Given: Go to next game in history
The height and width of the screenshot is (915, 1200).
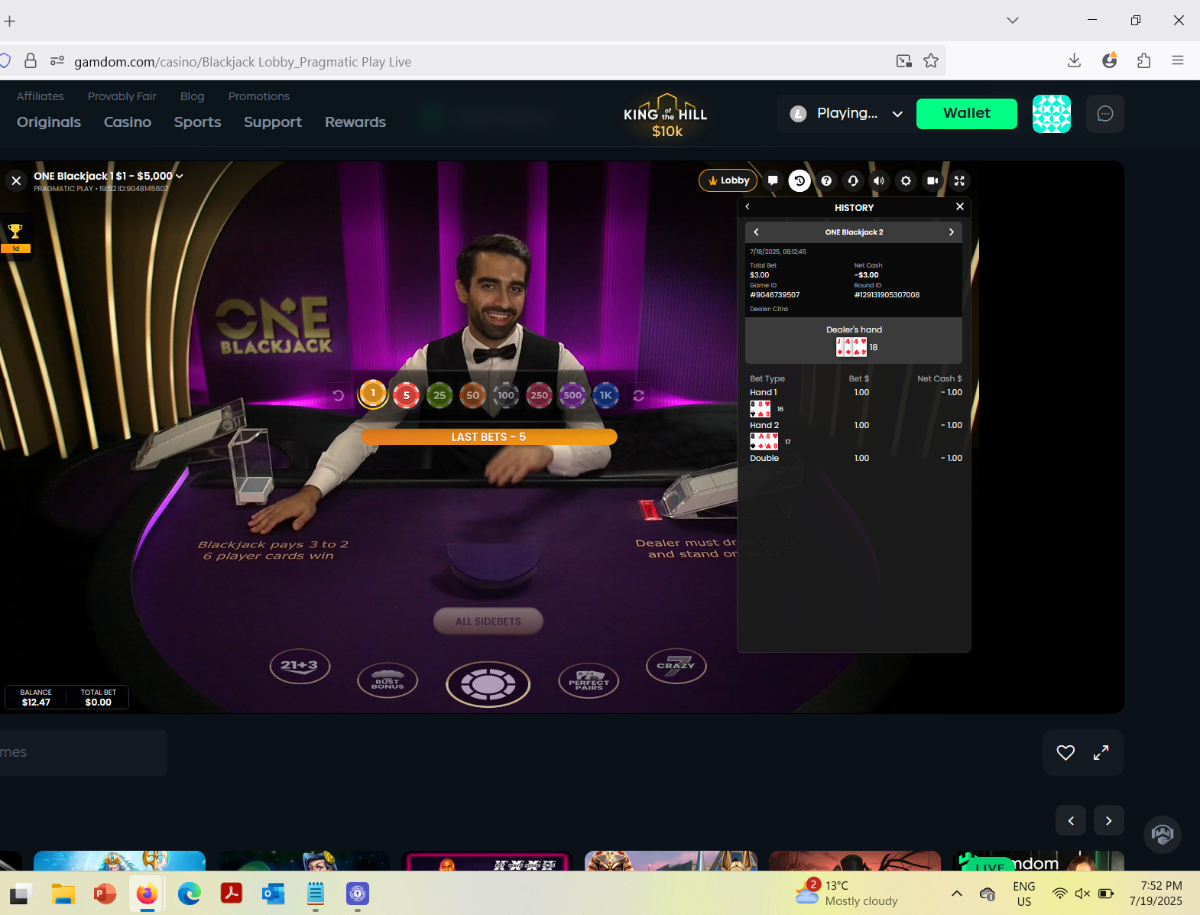Looking at the screenshot, I should tap(951, 232).
